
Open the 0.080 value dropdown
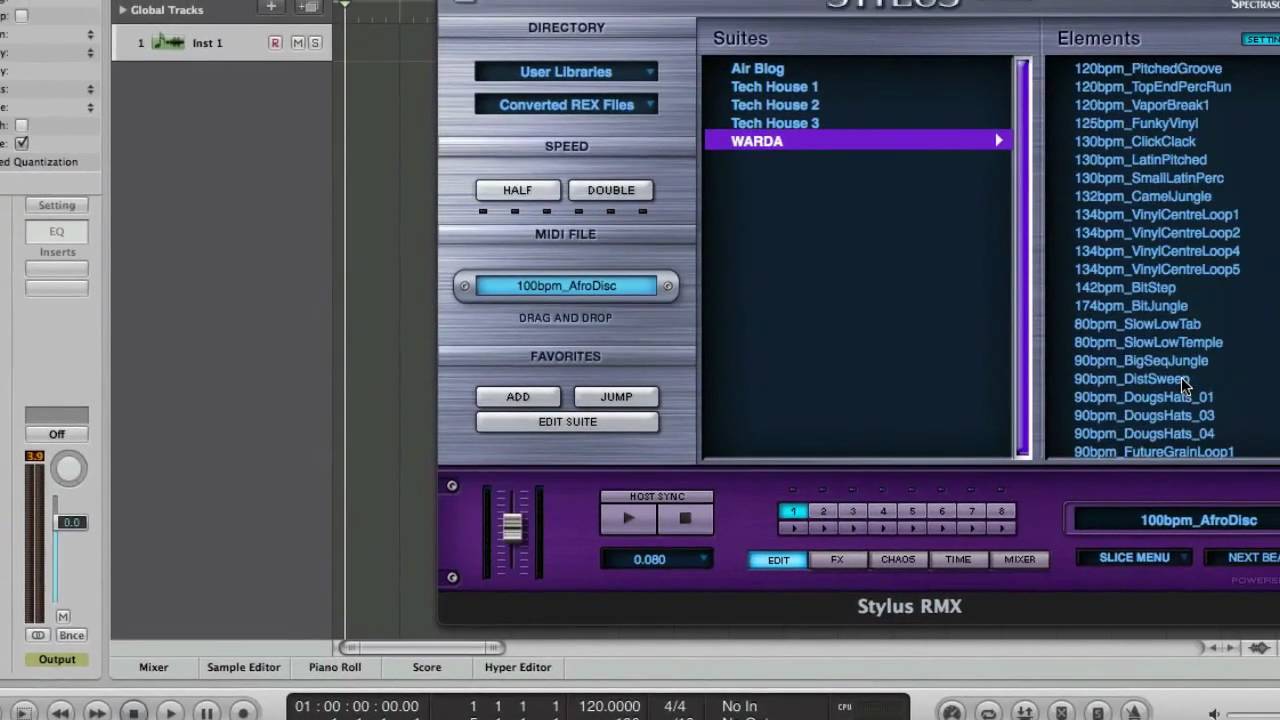click(x=656, y=560)
